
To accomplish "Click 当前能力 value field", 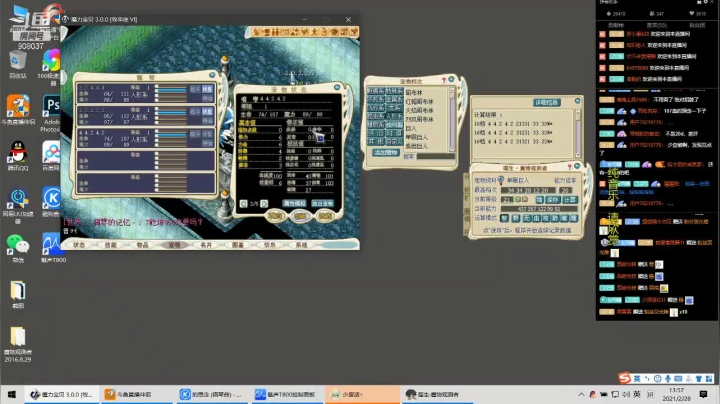I will 539,209.
